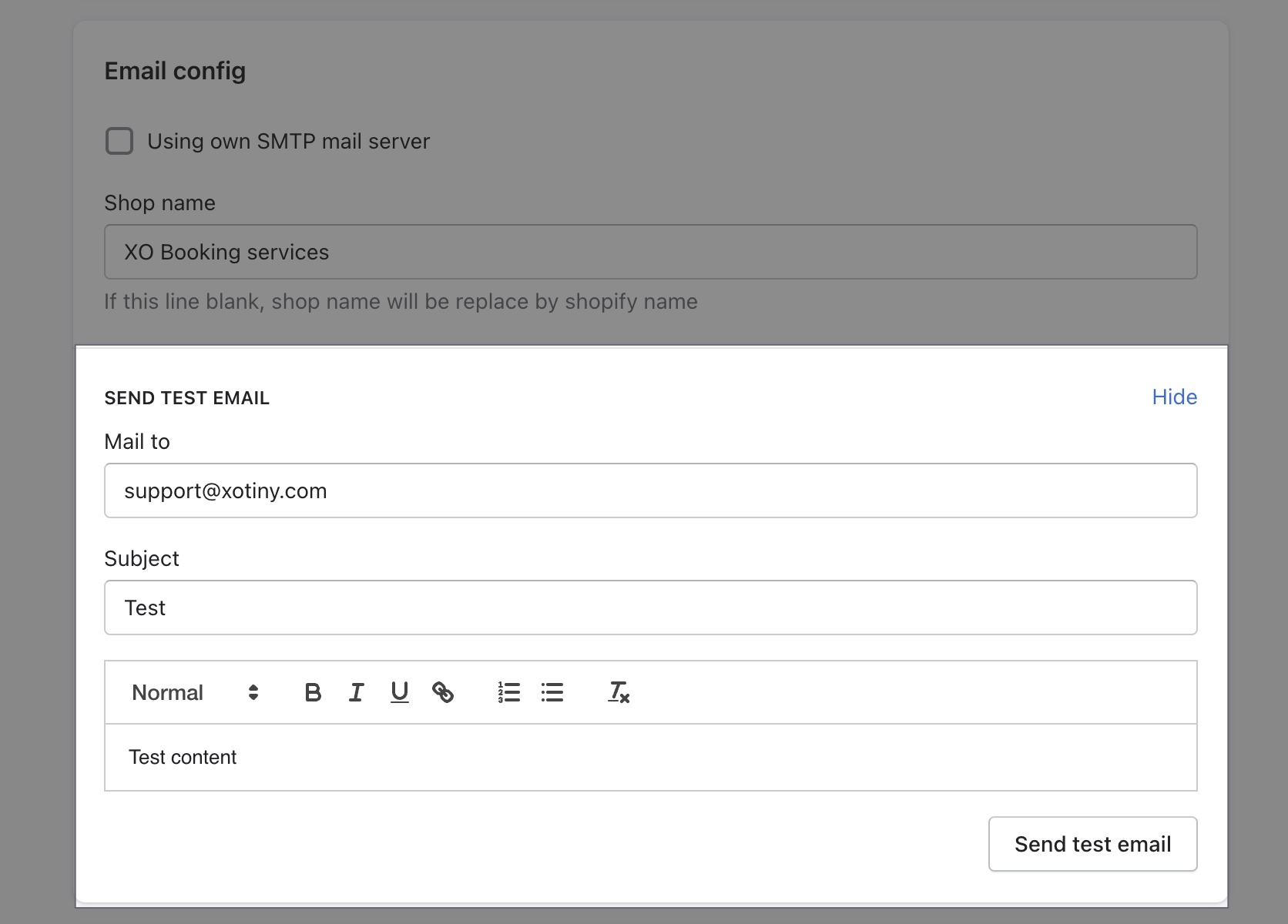Insert a hyperlink using the link icon
1288x924 pixels.
445,692
